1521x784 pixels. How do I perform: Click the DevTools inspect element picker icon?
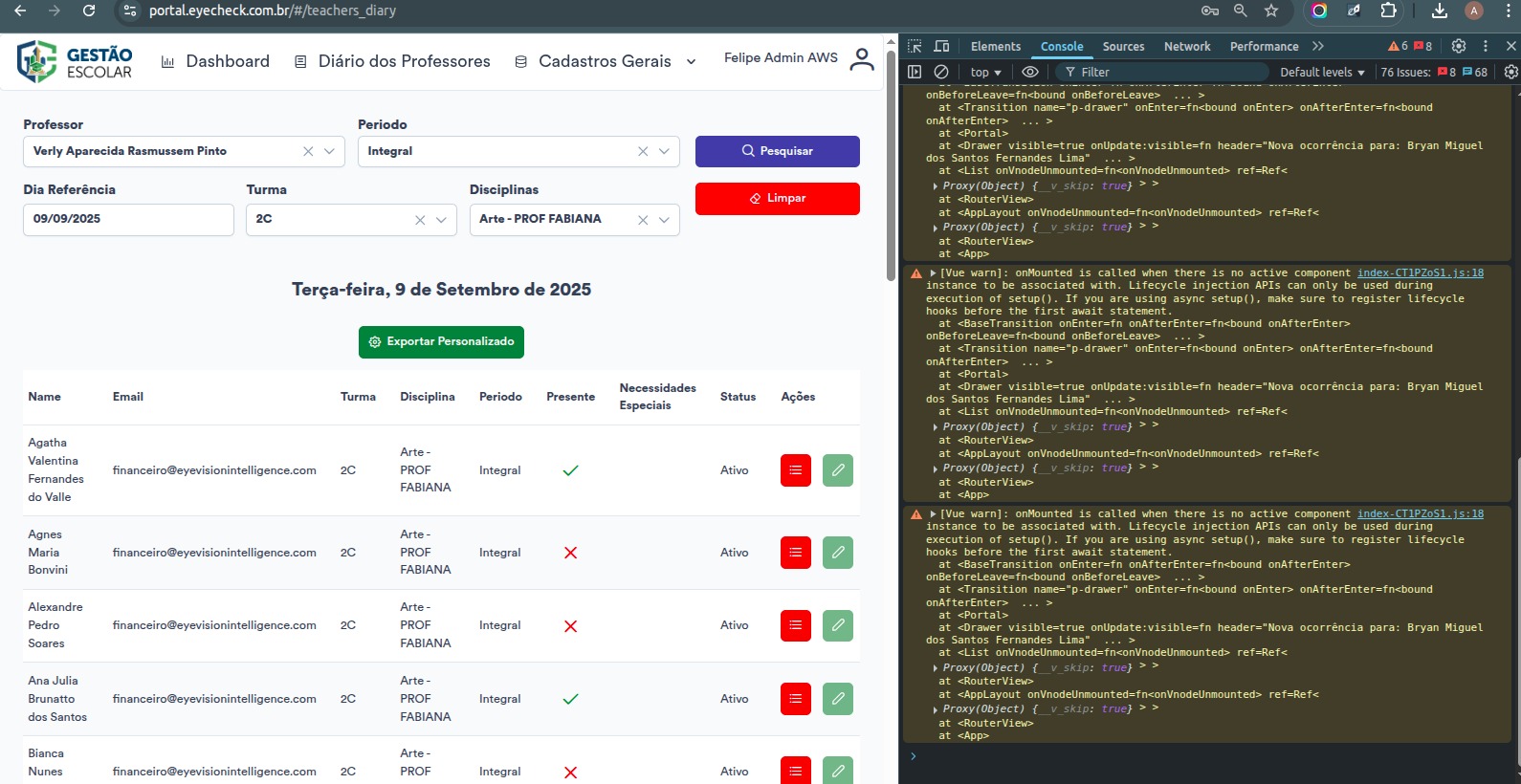pos(915,46)
